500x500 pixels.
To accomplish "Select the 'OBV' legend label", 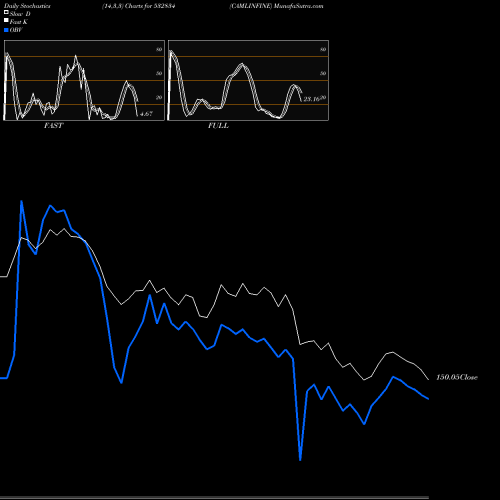I will click(x=16, y=30).
